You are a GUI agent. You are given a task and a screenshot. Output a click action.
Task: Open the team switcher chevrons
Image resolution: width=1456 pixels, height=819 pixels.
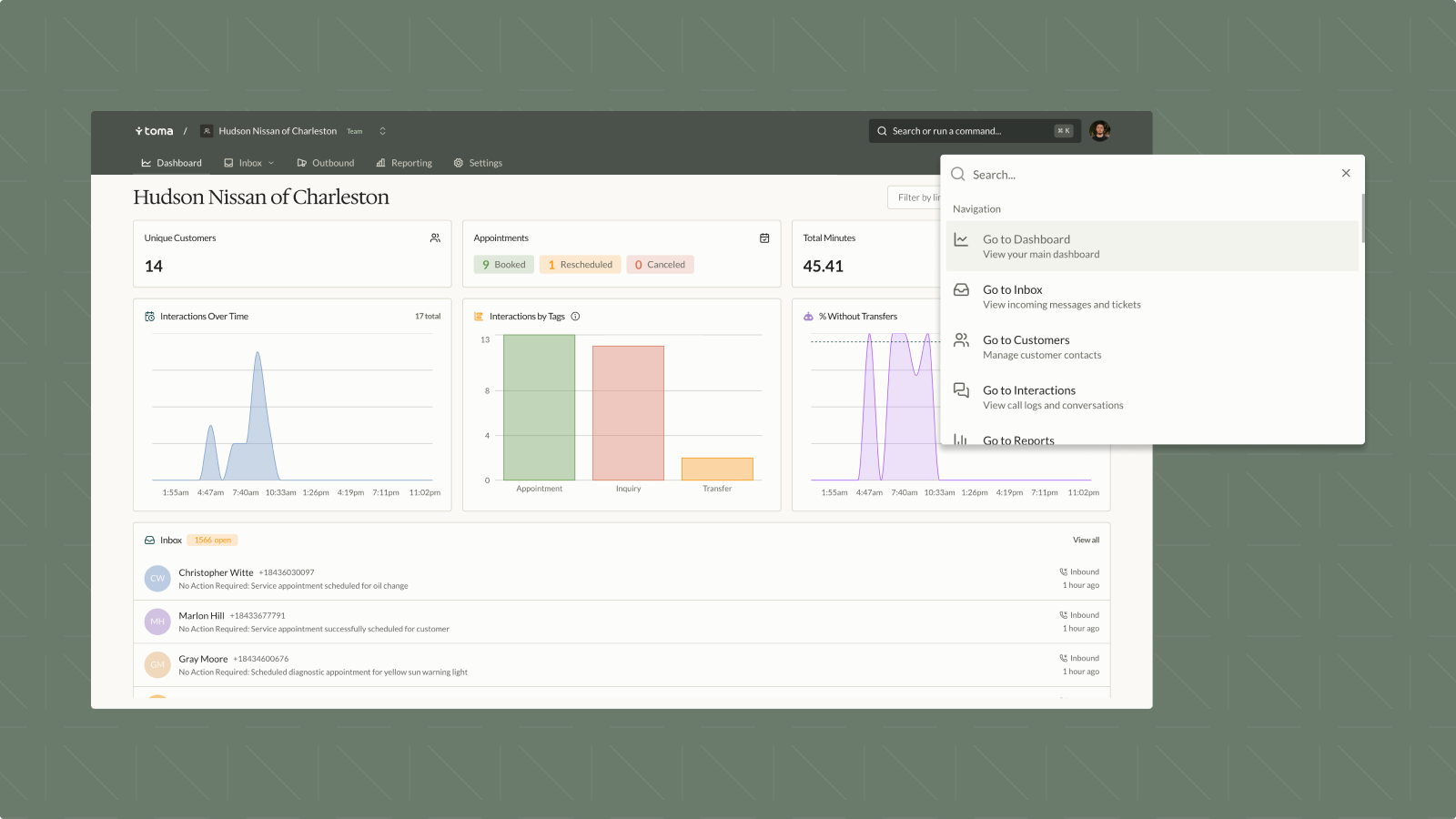(x=382, y=131)
